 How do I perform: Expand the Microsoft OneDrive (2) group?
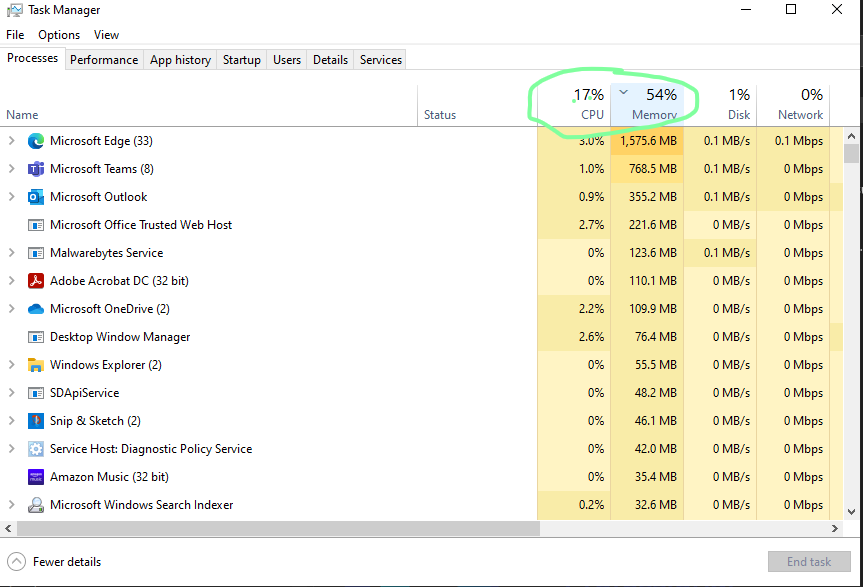pos(12,309)
